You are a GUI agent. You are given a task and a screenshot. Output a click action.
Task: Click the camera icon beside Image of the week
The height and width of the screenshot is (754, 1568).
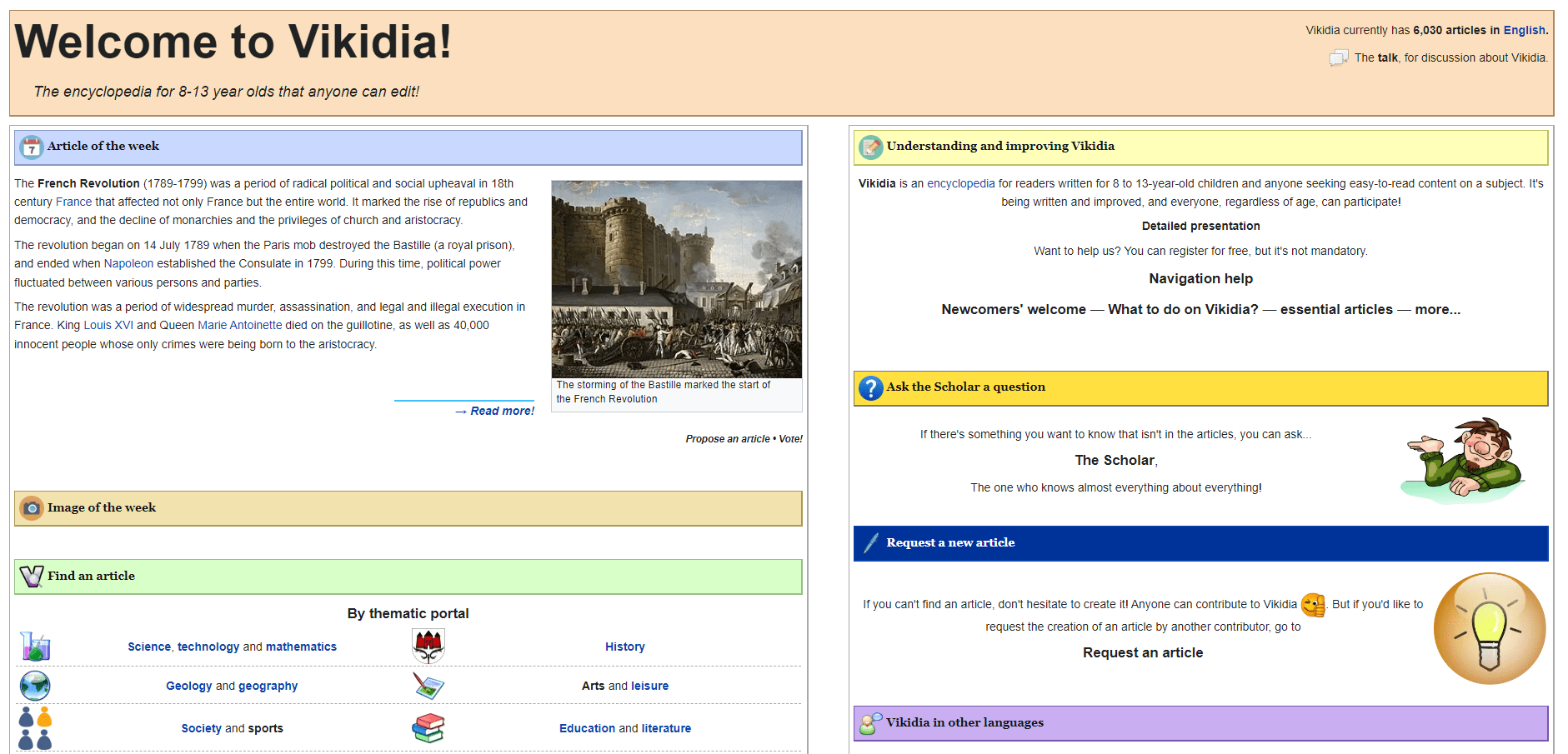click(32, 508)
